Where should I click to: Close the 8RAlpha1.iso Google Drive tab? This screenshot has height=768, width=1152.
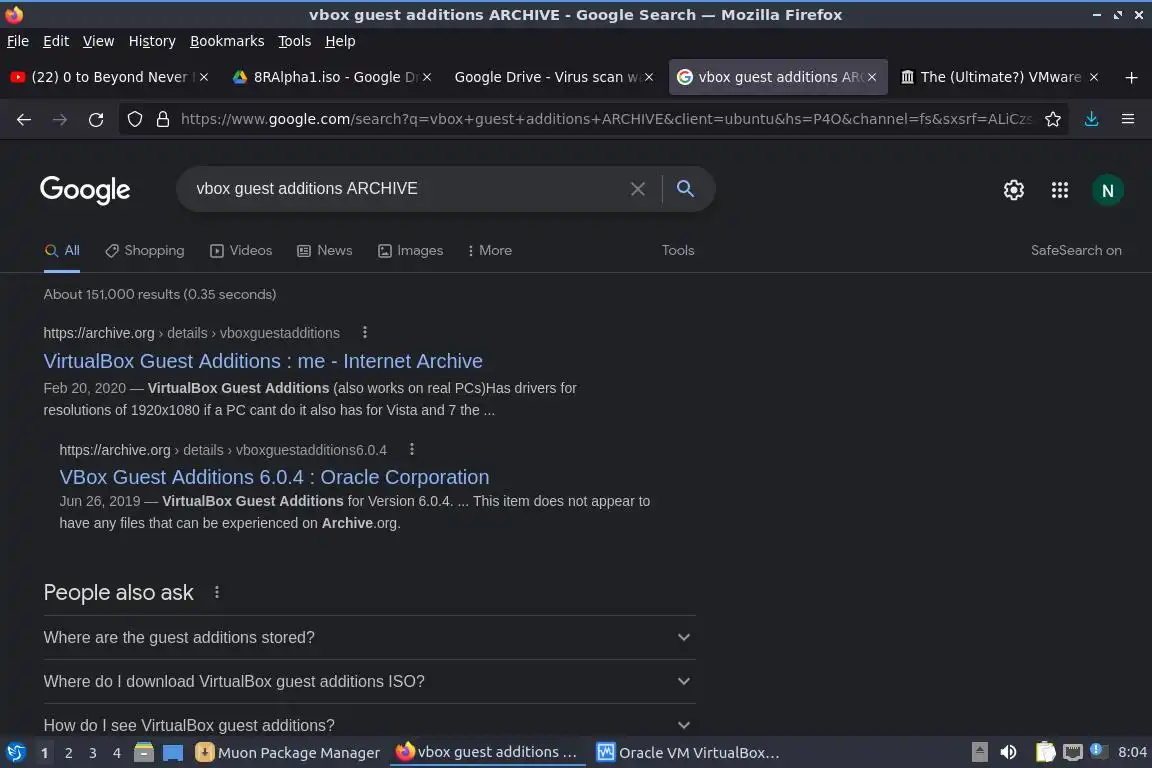point(427,77)
